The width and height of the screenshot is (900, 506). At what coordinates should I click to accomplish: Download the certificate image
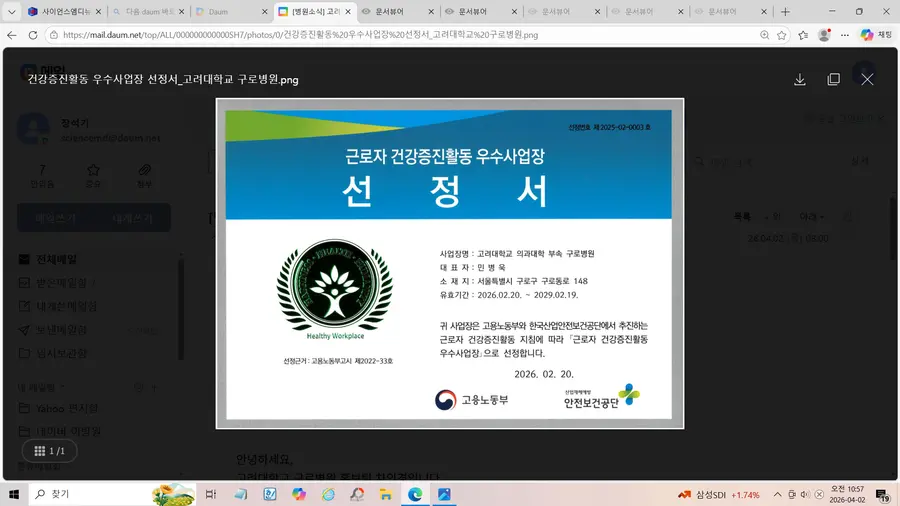[800, 79]
